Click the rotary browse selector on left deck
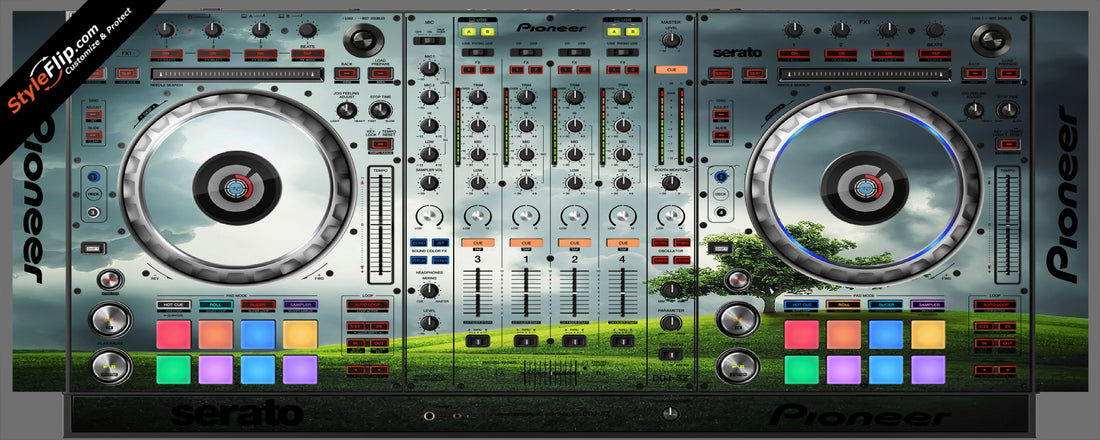The width and height of the screenshot is (1100, 440). [363, 39]
